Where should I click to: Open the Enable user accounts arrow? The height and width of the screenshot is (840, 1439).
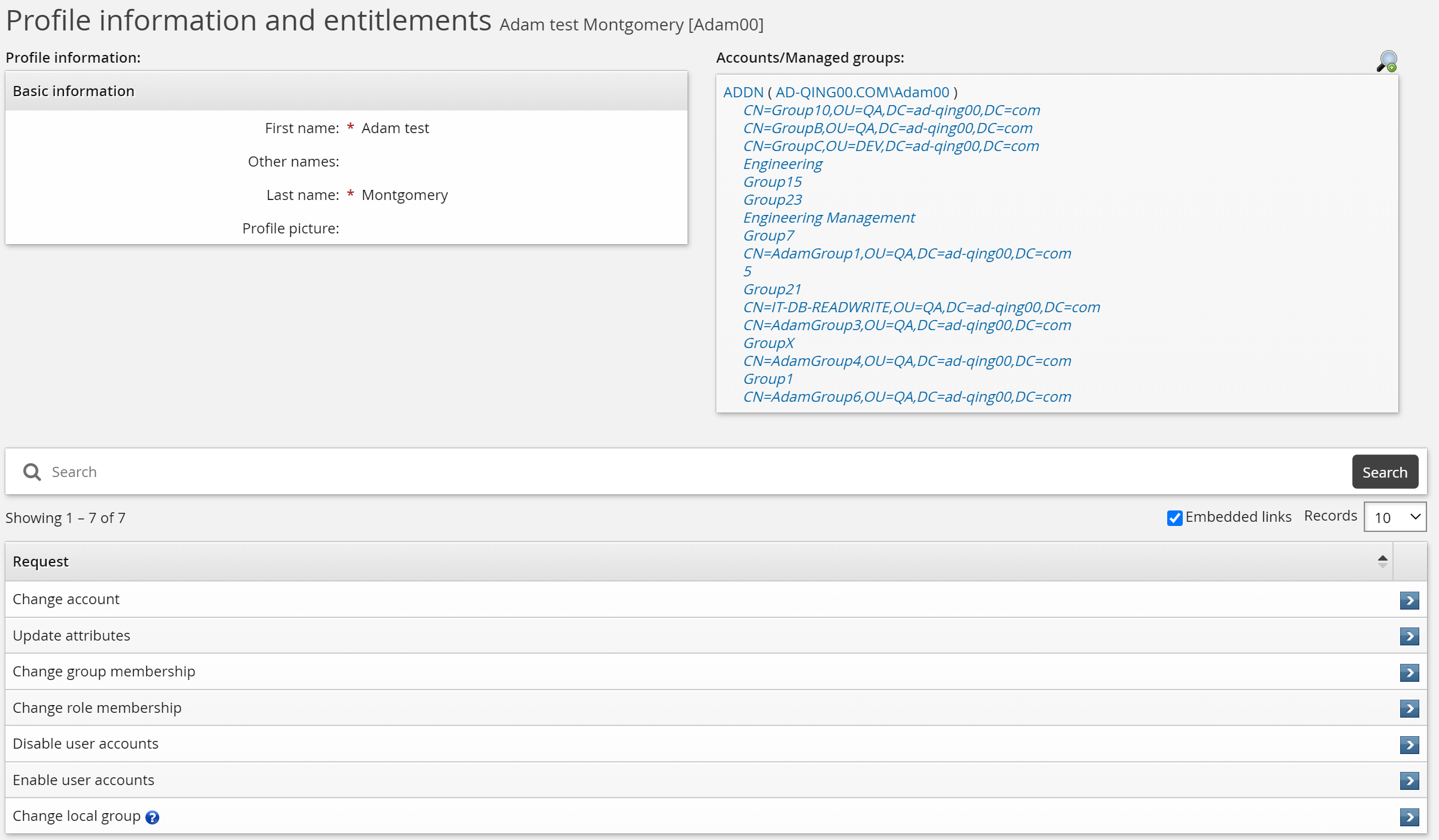(1409, 780)
